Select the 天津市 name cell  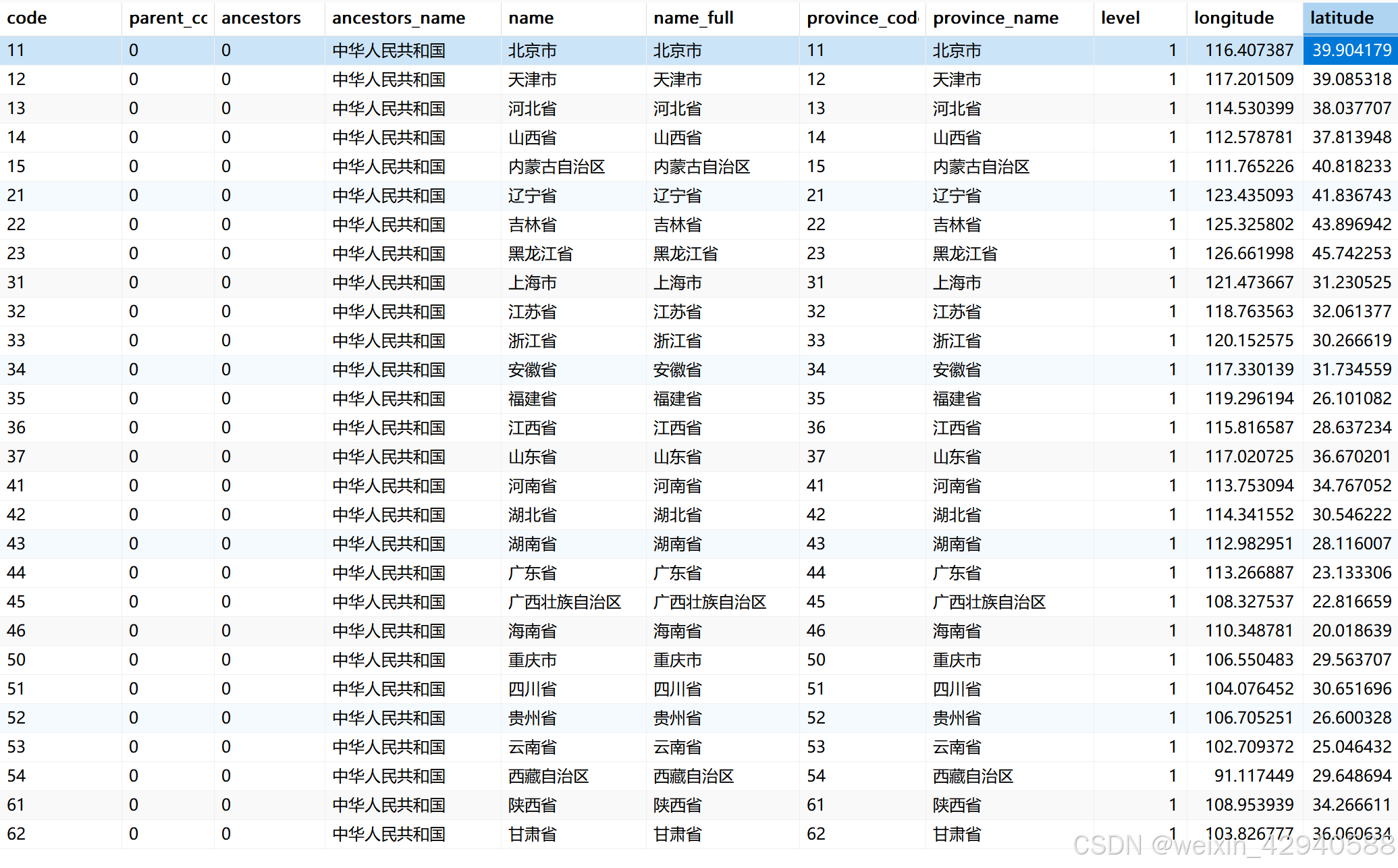click(533, 80)
